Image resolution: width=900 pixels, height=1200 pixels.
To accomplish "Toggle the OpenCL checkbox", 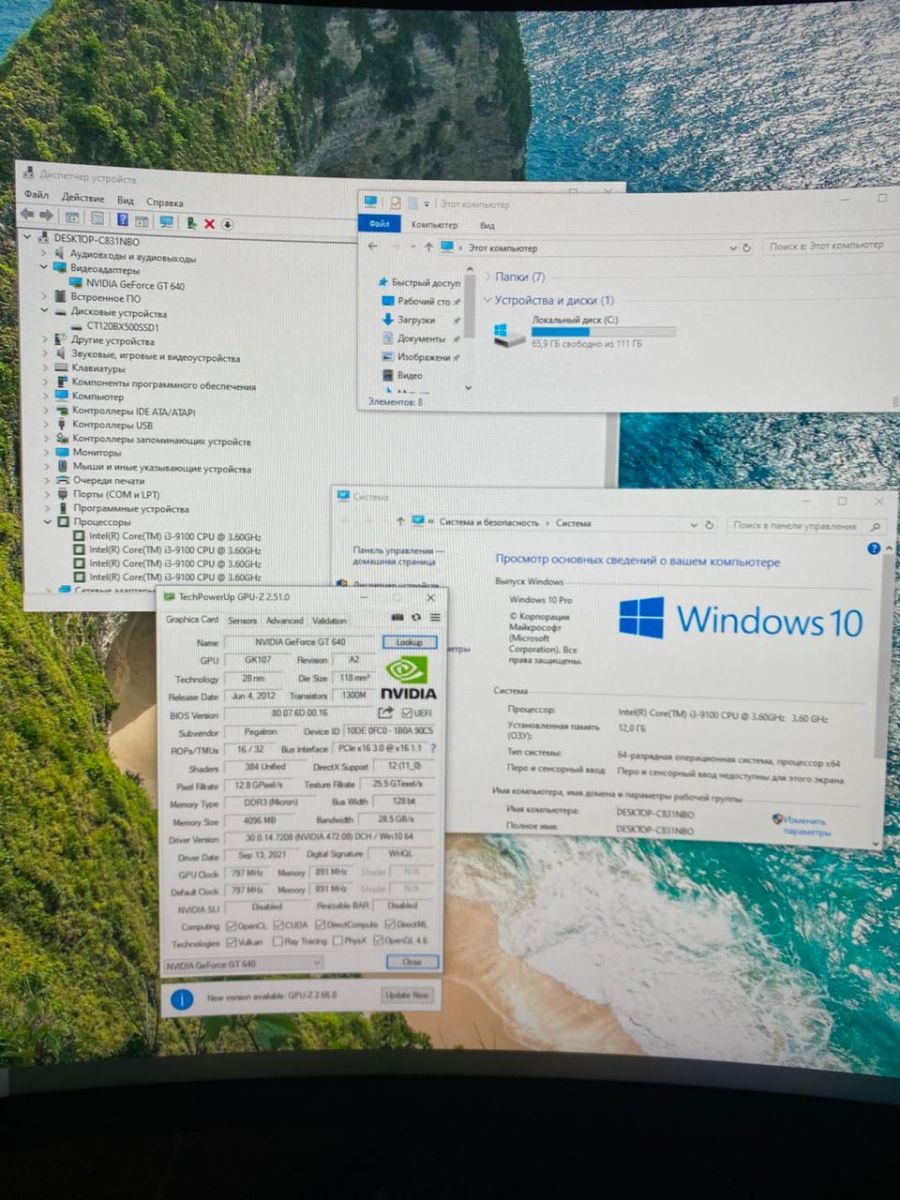I will (231, 925).
